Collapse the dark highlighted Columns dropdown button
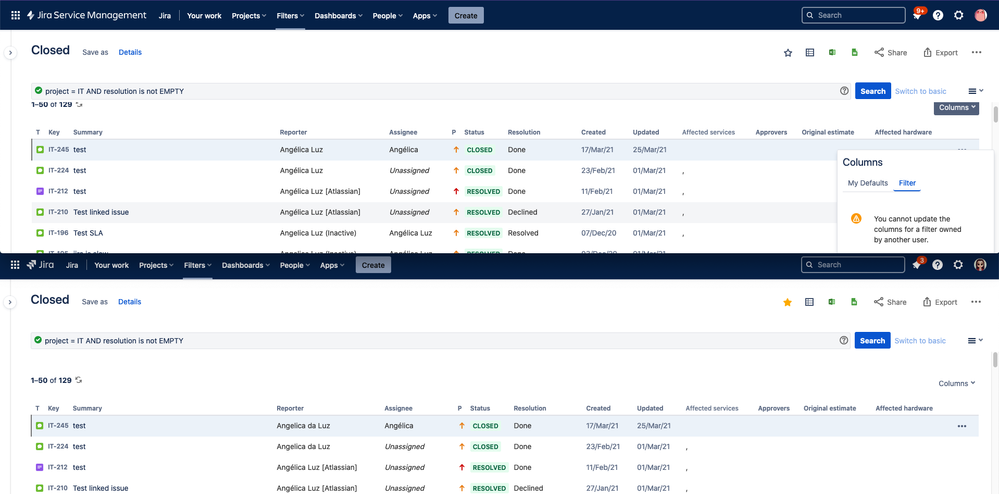Image resolution: width=999 pixels, height=494 pixels. click(x=956, y=108)
